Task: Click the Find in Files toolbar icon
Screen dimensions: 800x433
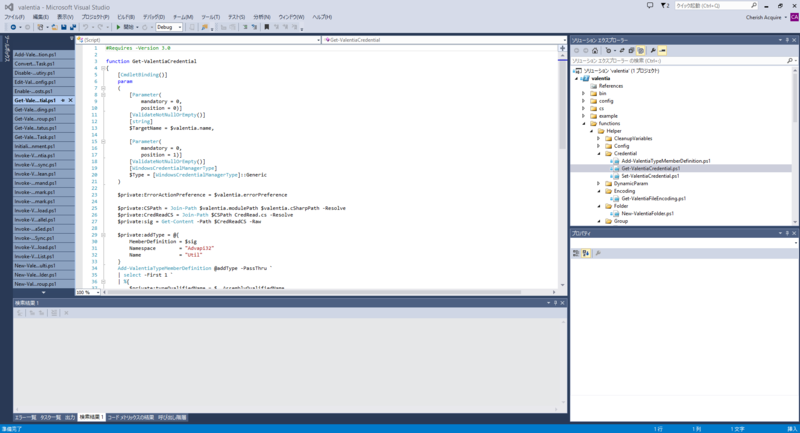Action: tap(204, 27)
